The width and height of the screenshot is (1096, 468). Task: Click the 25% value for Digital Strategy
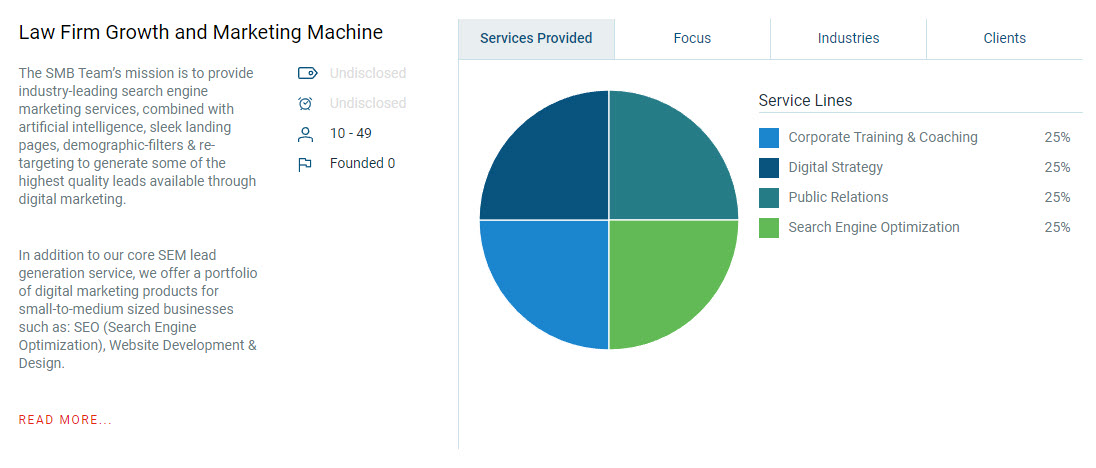[1057, 168]
